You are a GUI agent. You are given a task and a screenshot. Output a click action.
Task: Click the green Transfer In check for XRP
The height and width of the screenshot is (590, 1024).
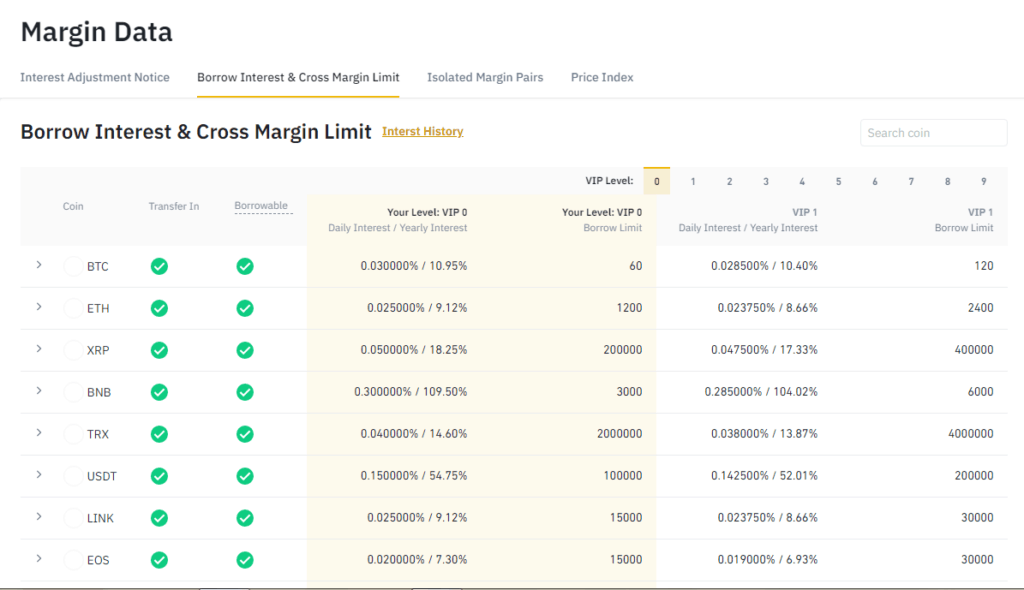coord(159,350)
